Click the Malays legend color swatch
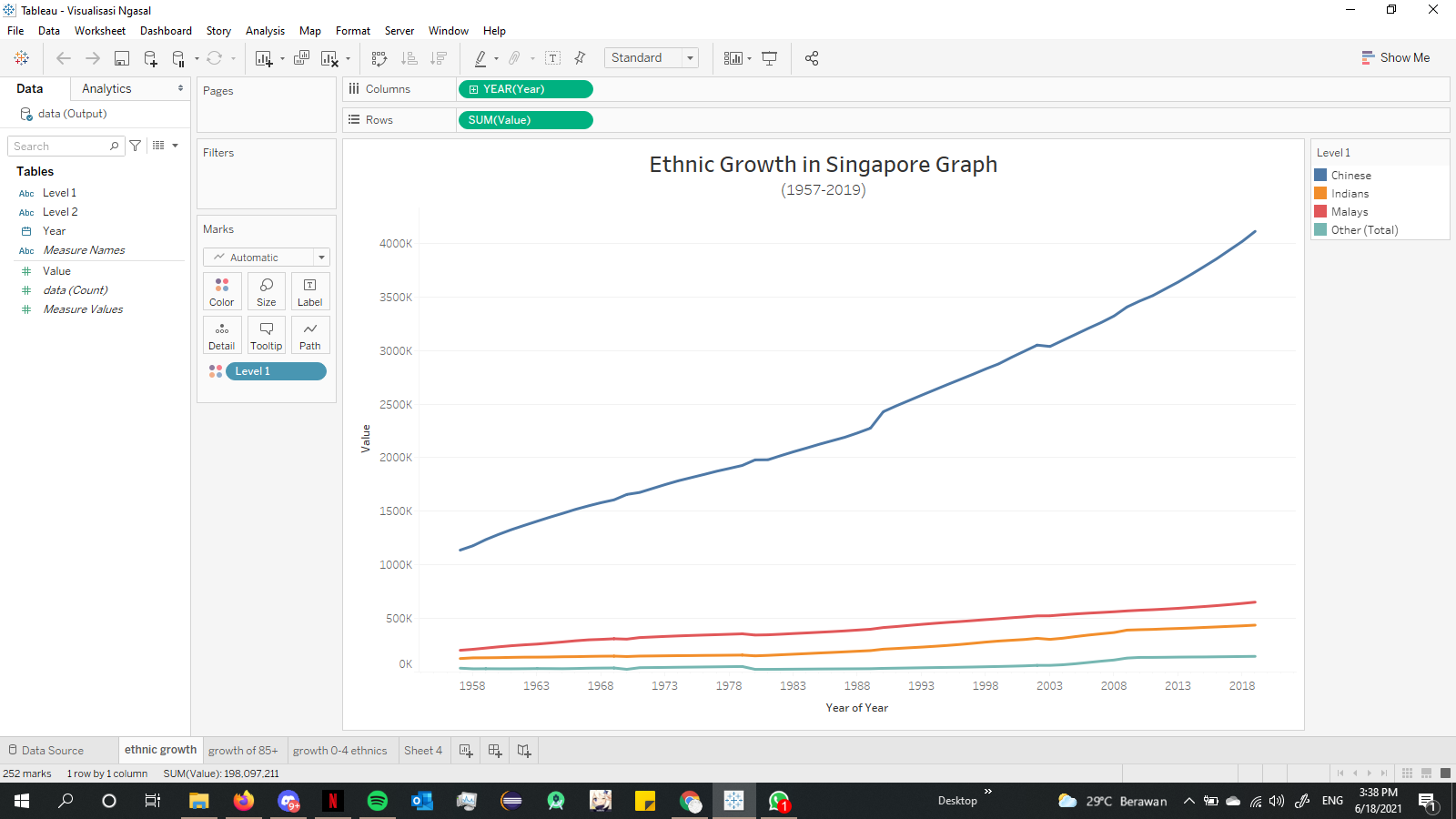This screenshot has height=819, width=1456. [x=1320, y=211]
